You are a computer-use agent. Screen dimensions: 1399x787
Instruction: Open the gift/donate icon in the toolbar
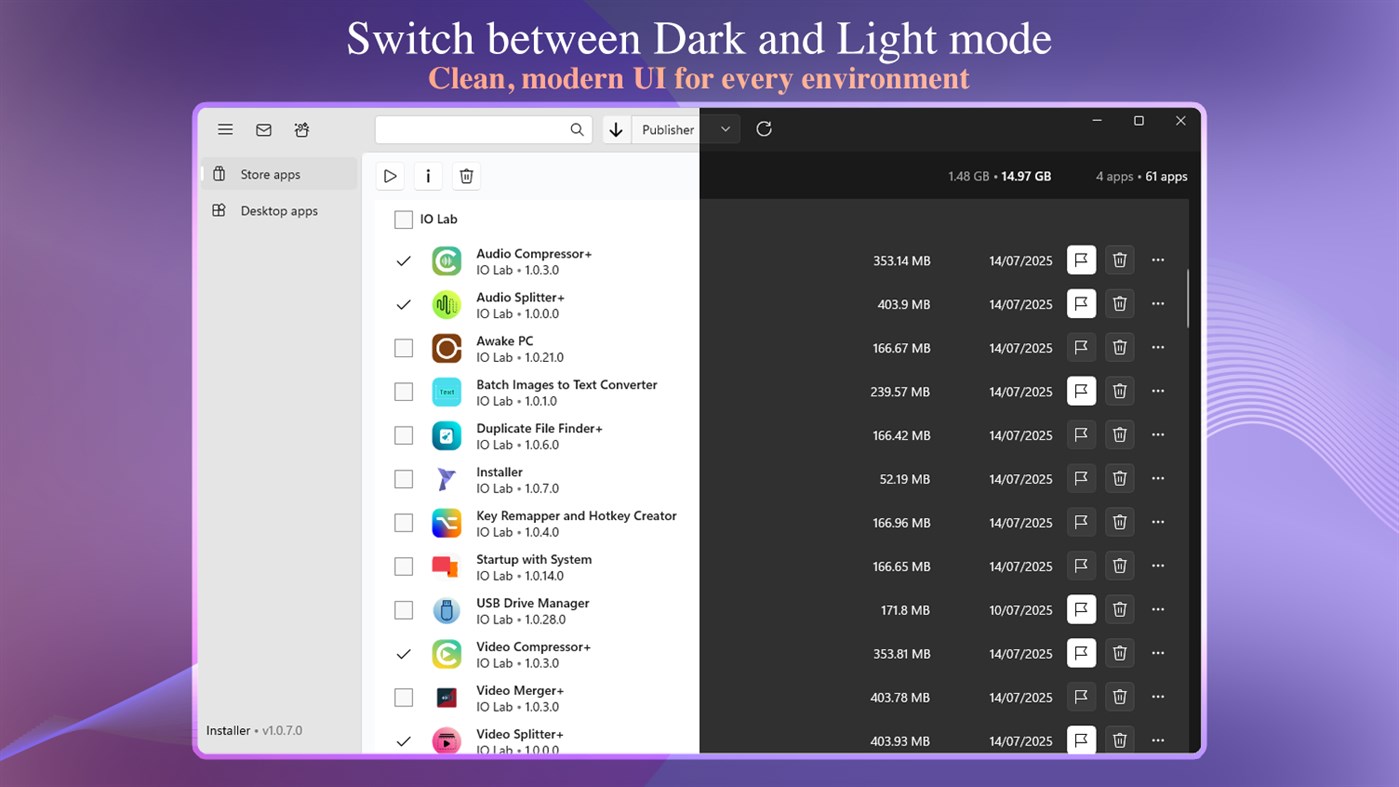click(x=301, y=129)
